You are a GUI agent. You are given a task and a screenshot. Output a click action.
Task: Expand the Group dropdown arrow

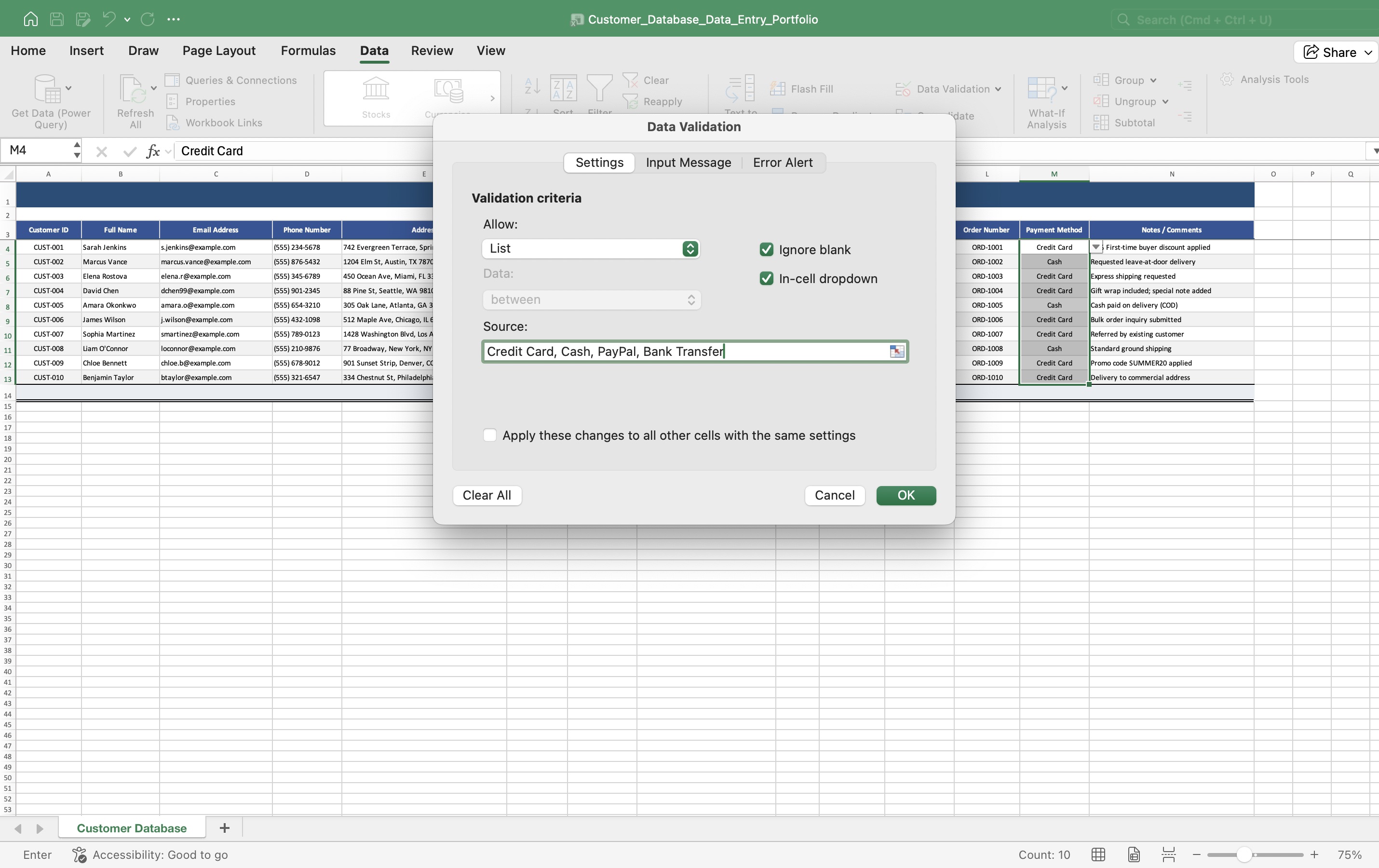(1153, 80)
